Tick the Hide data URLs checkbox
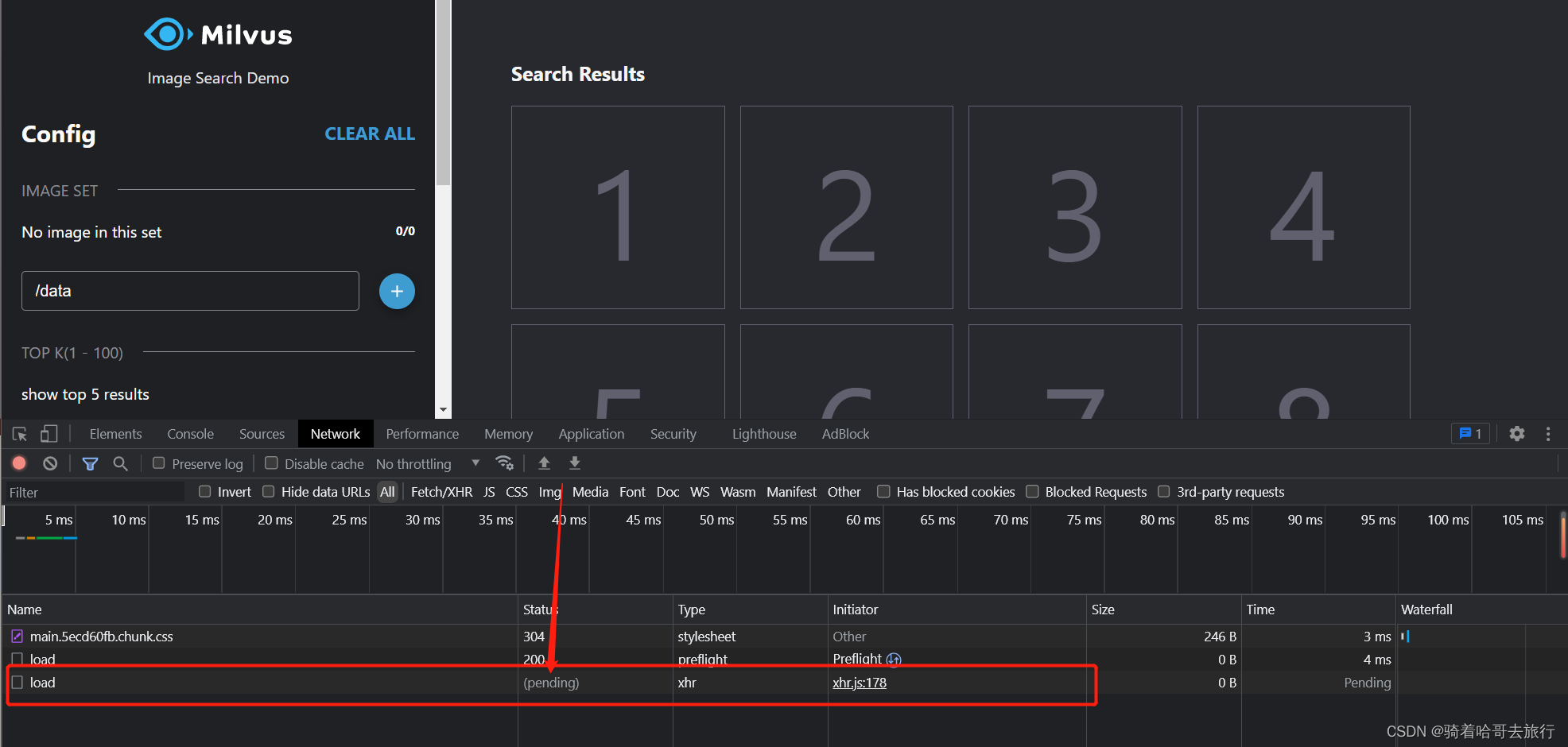The width and height of the screenshot is (1568, 747). pos(269,492)
